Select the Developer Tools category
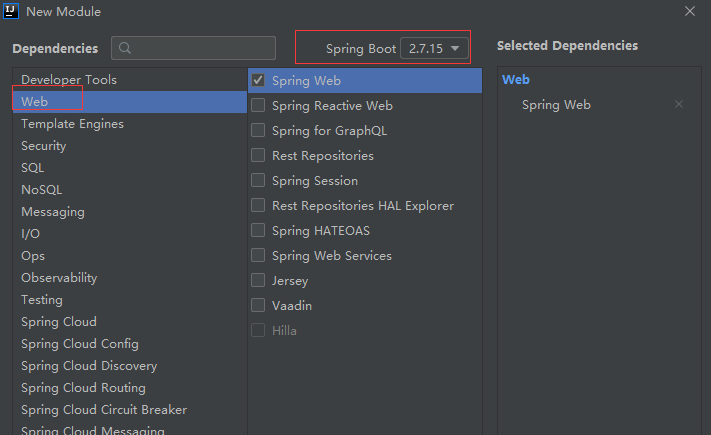The image size is (711, 435). click(130, 80)
